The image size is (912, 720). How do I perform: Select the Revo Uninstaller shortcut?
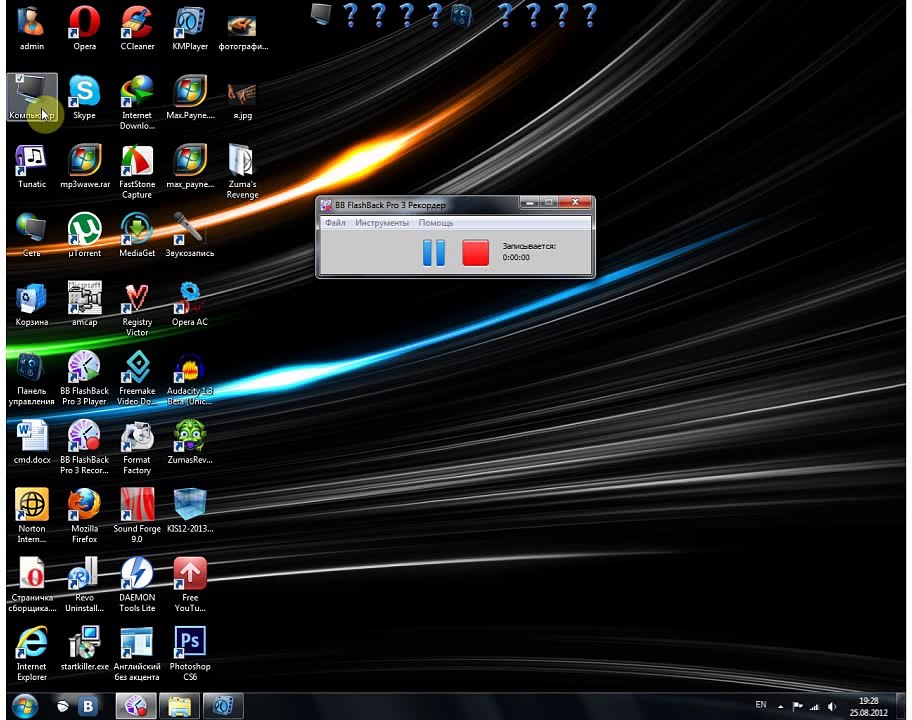click(84, 584)
